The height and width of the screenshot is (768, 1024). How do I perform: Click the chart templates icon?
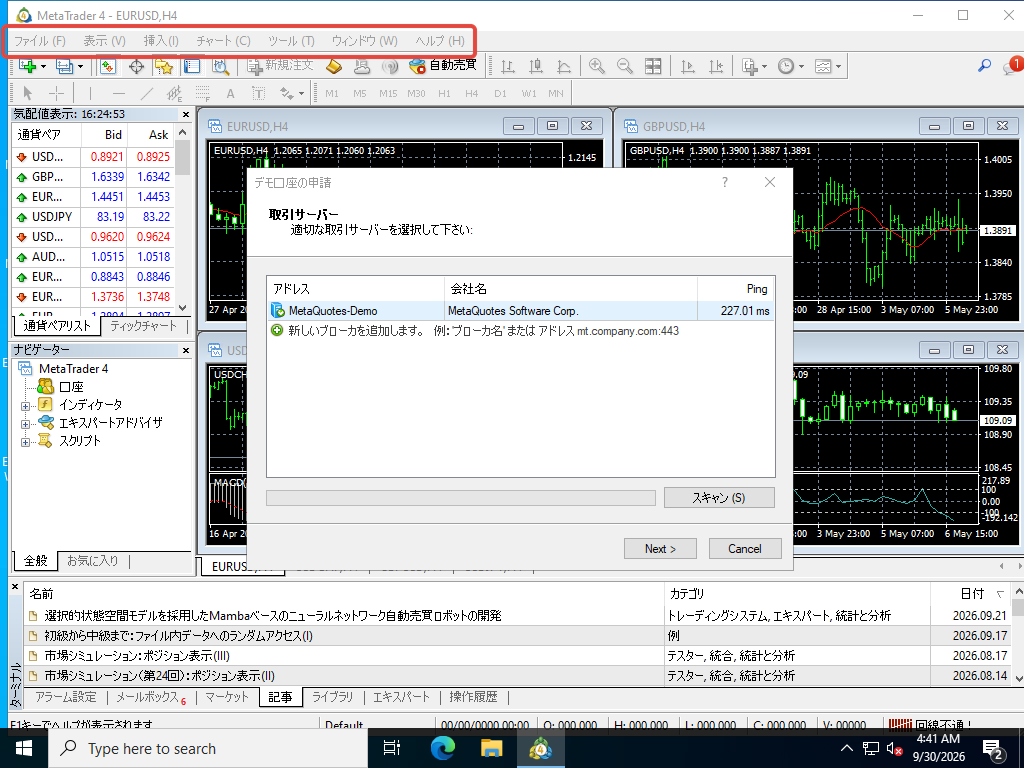tap(823, 66)
